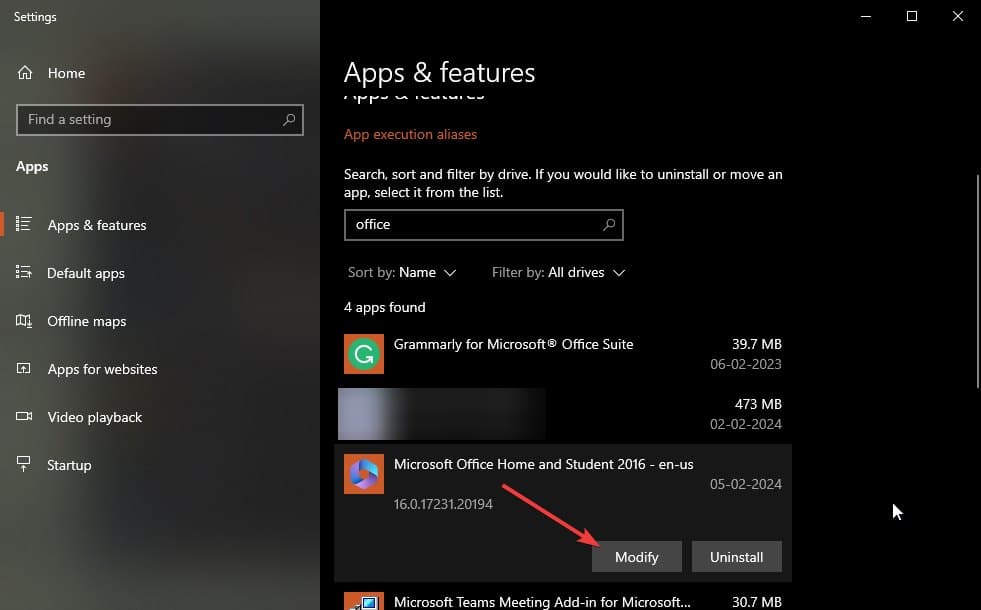The height and width of the screenshot is (610, 981).
Task: Click the vertical scrollbar on the right
Action: click(977, 282)
